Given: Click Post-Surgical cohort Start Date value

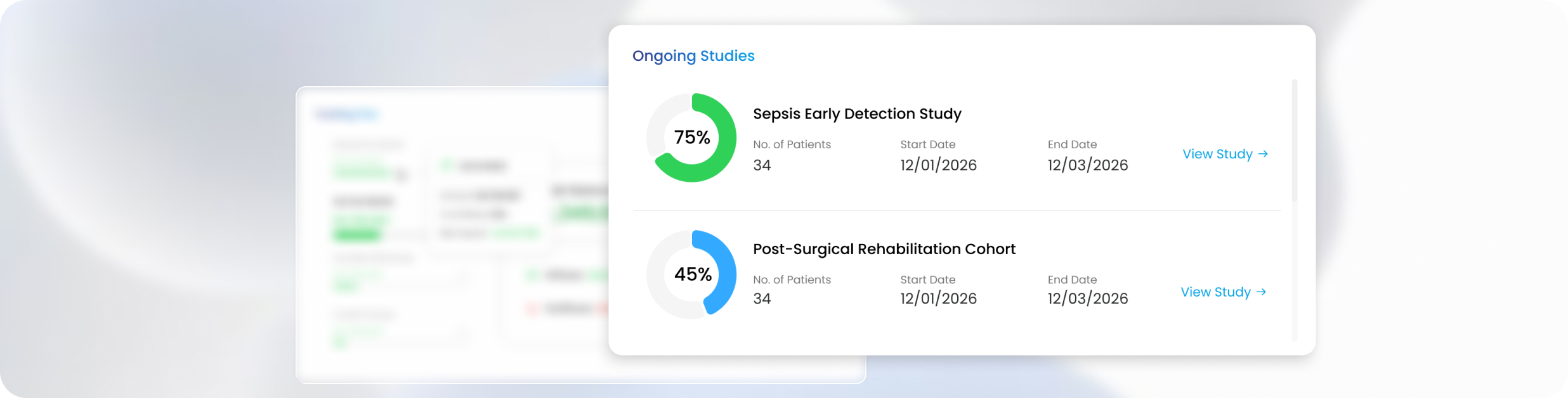Looking at the screenshot, I should 938,298.
